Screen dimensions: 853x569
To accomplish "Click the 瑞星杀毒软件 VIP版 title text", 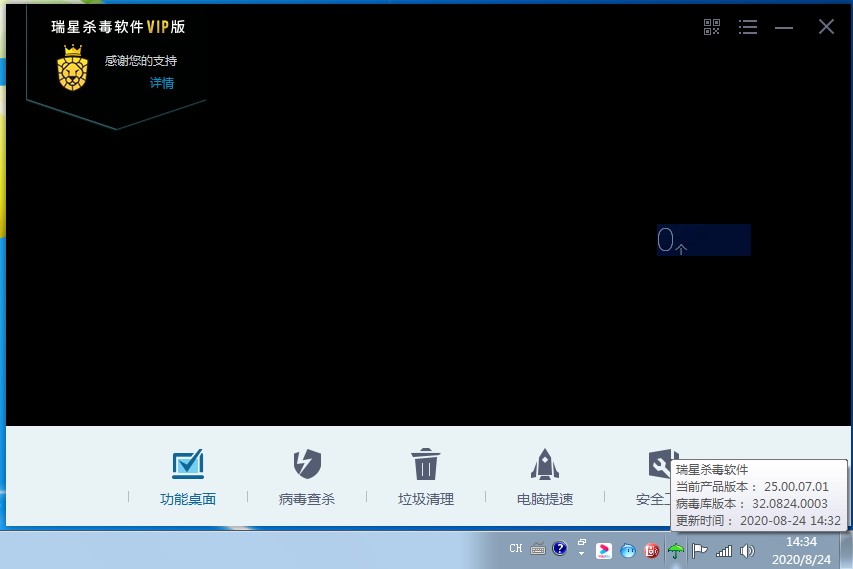I will (x=118, y=27).
